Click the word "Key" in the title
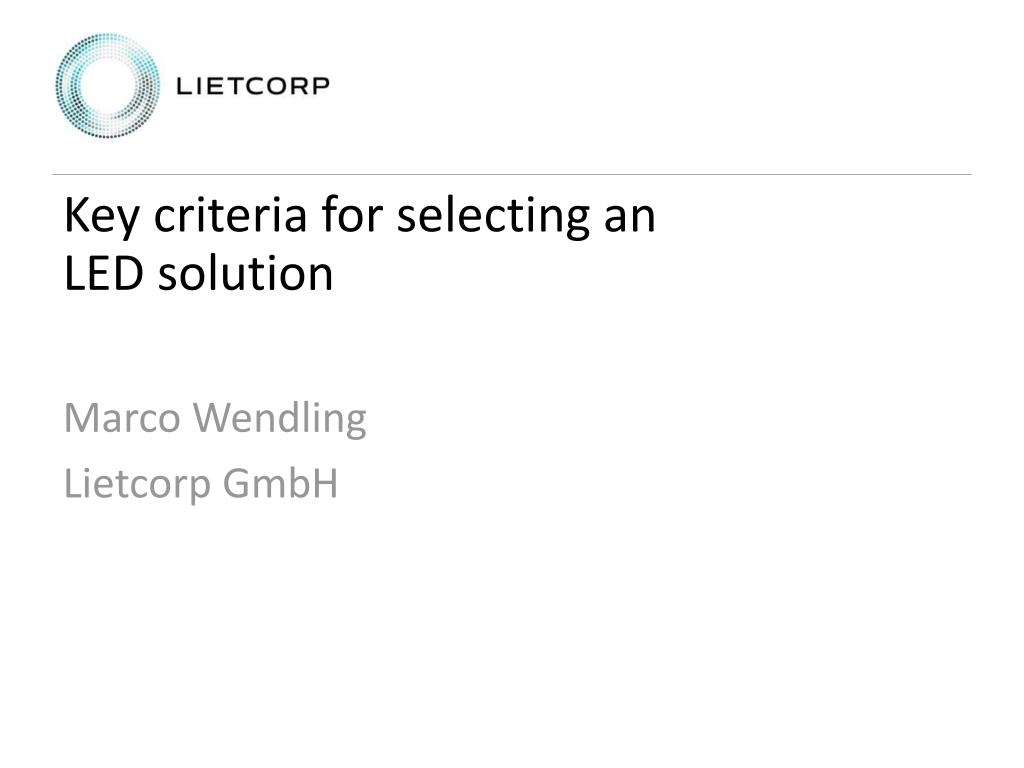1024x768 pixels. tap(101, 216)
